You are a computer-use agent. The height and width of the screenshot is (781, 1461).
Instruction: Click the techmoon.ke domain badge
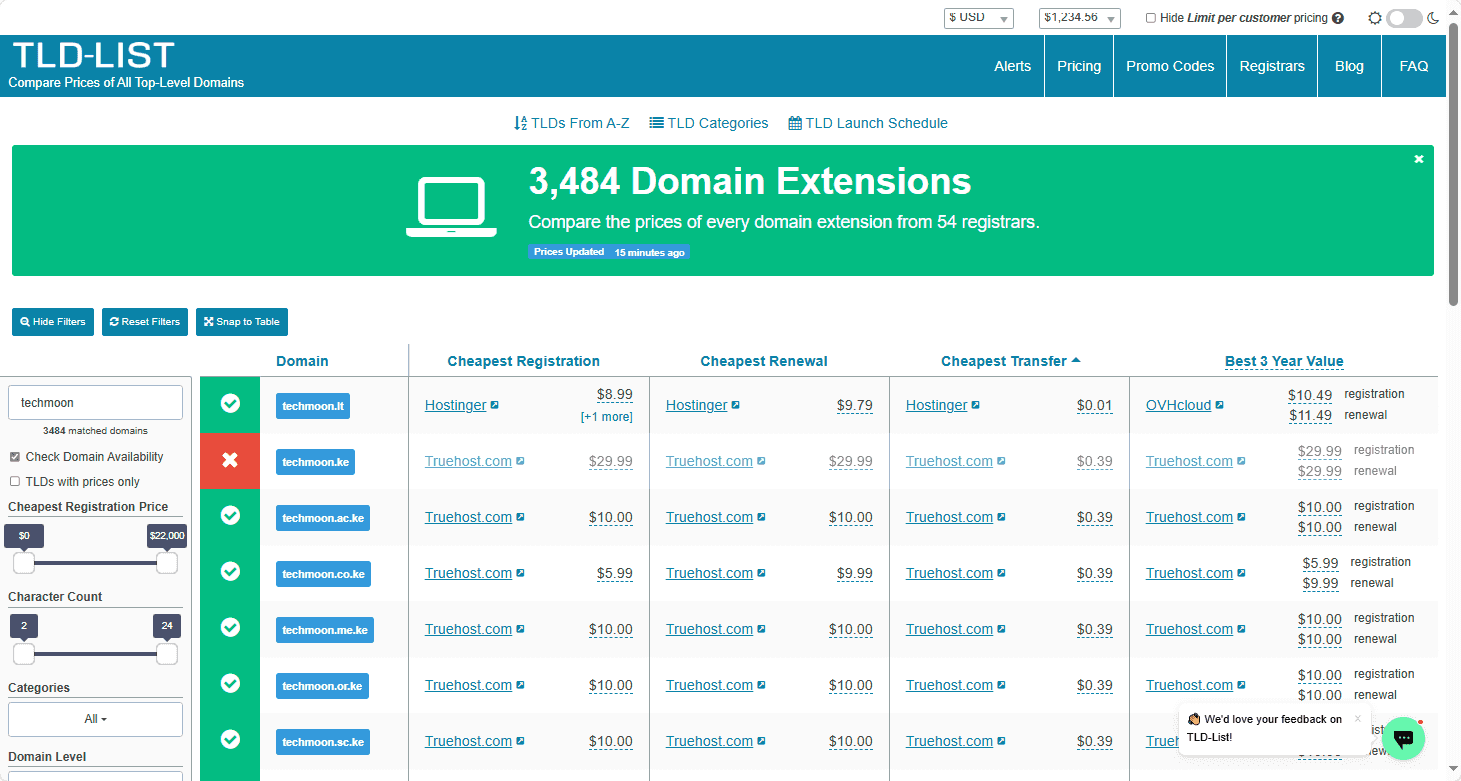click(315, 462)
